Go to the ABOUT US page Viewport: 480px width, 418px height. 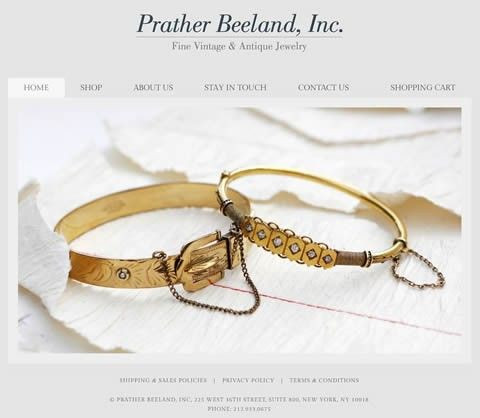[x=153, y=88]
